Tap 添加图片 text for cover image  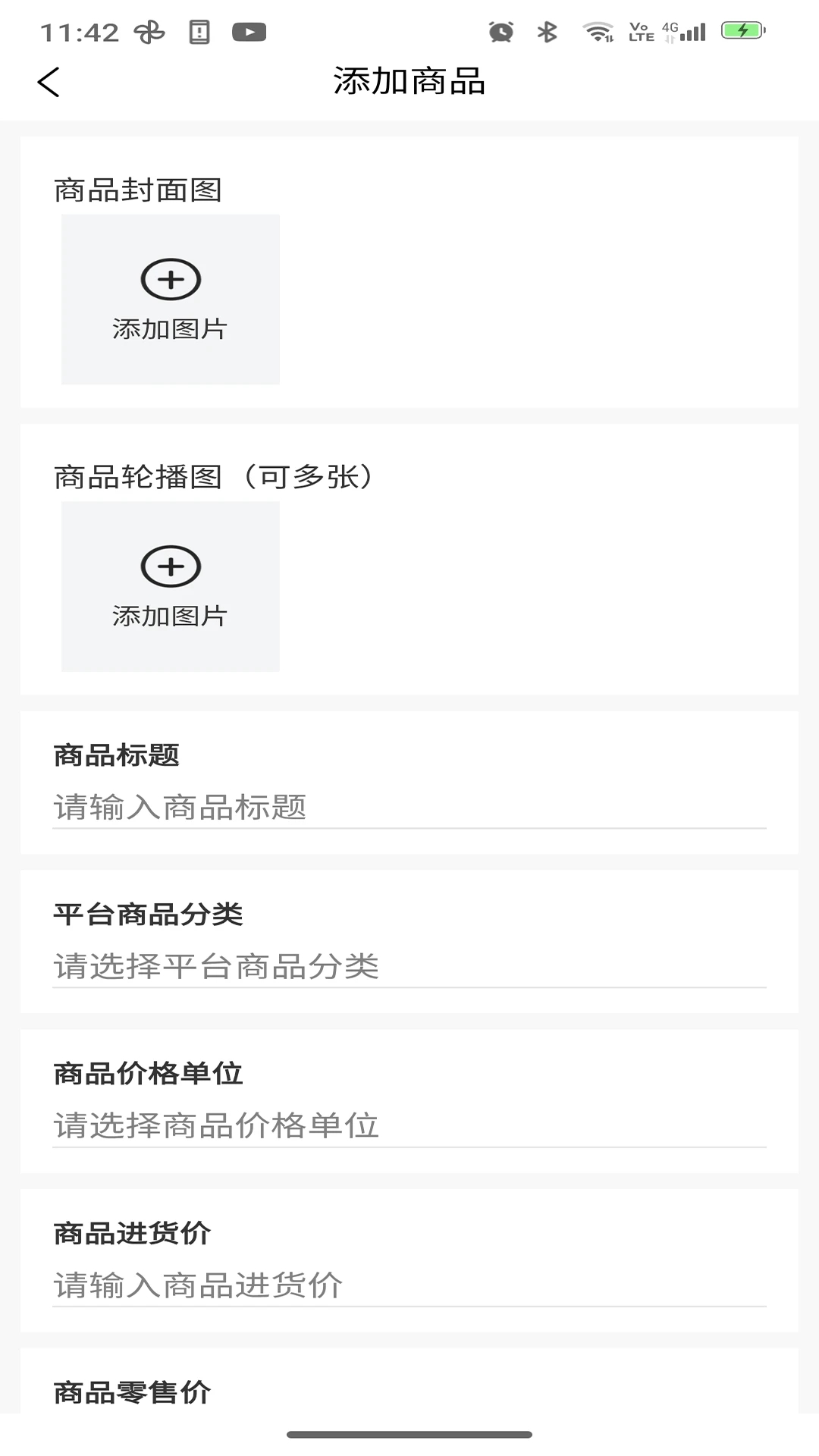tap(170, 329)
